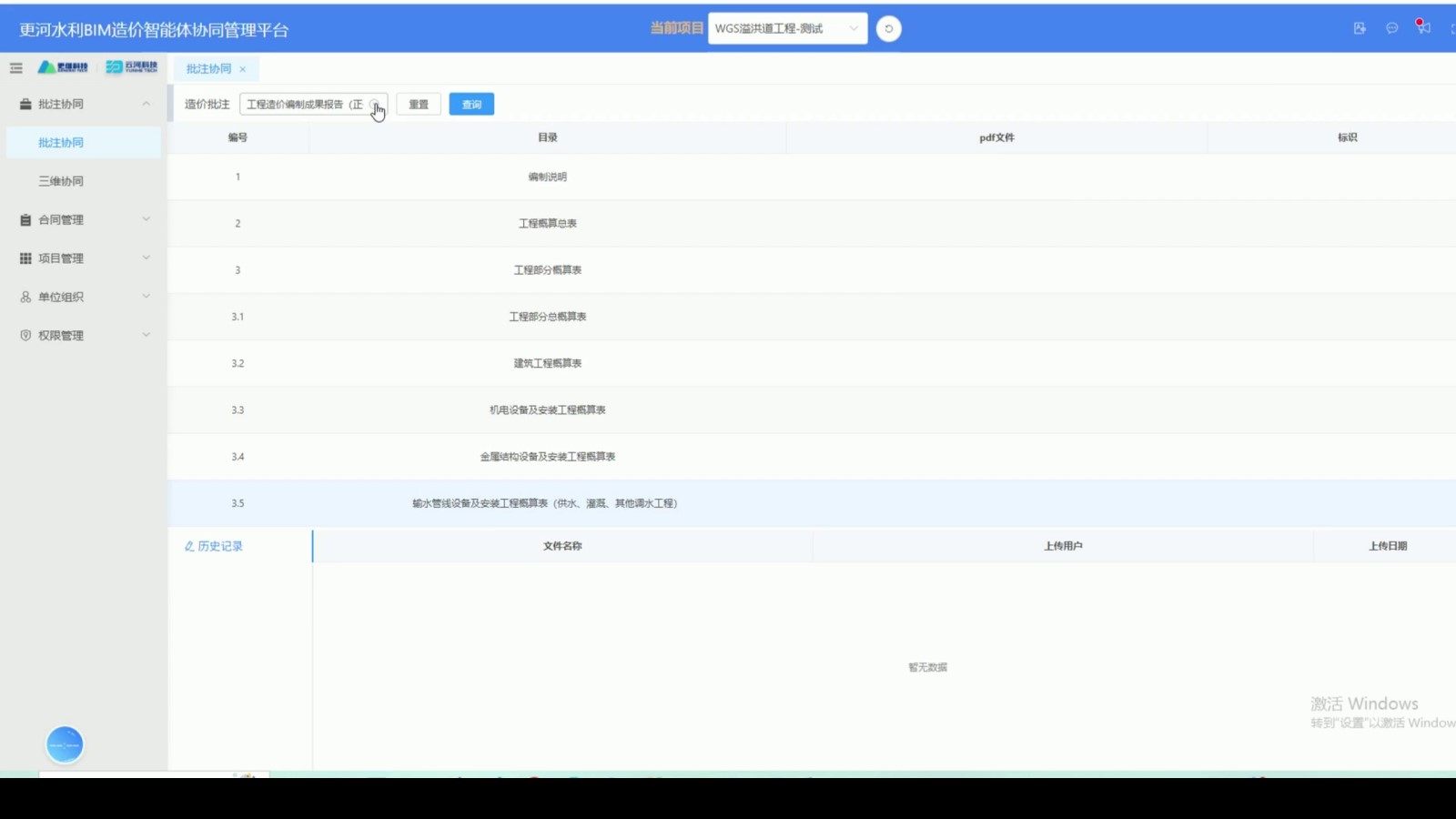Image resolution: width=1456 pixels, height=819 pixels.
Task: Open notifications megaphone icon with red dot
Action: coord(1423,27)
